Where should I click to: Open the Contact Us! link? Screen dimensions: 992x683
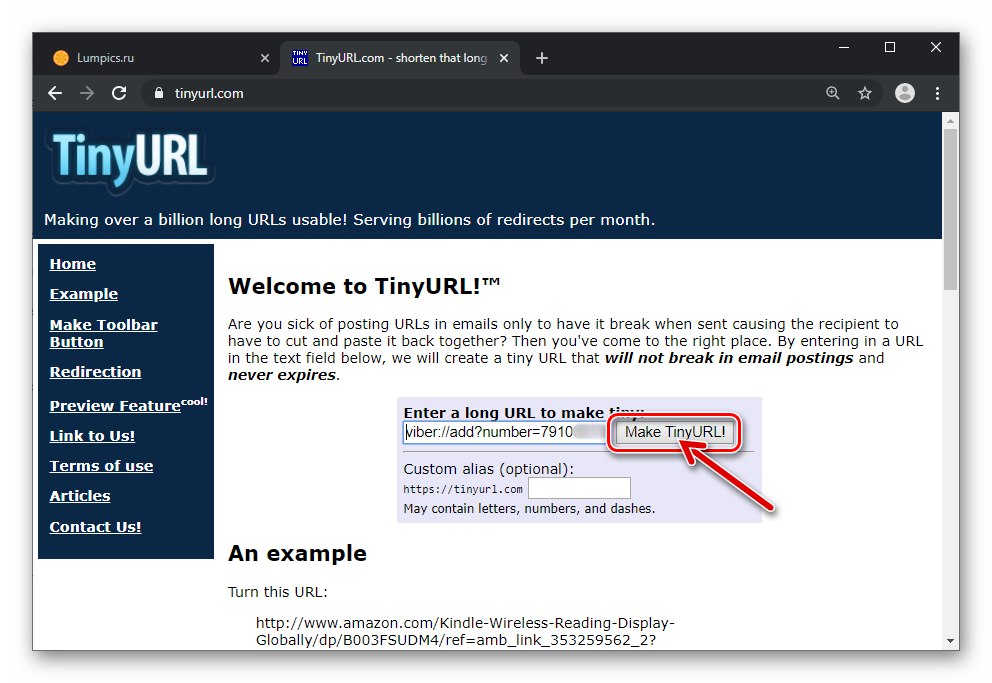point(96,527)
